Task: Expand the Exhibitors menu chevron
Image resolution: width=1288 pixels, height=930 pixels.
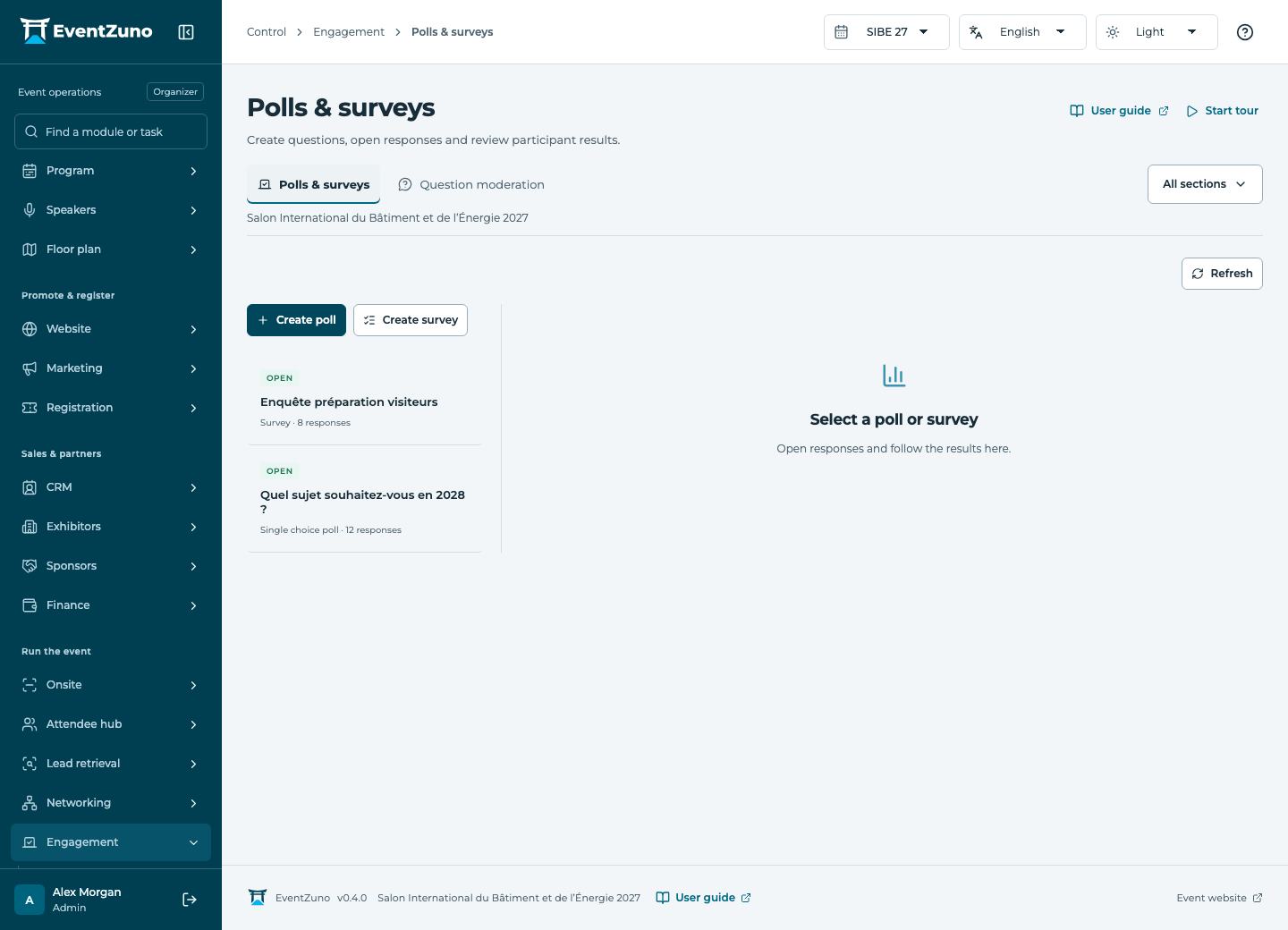Action: point(193,527)
